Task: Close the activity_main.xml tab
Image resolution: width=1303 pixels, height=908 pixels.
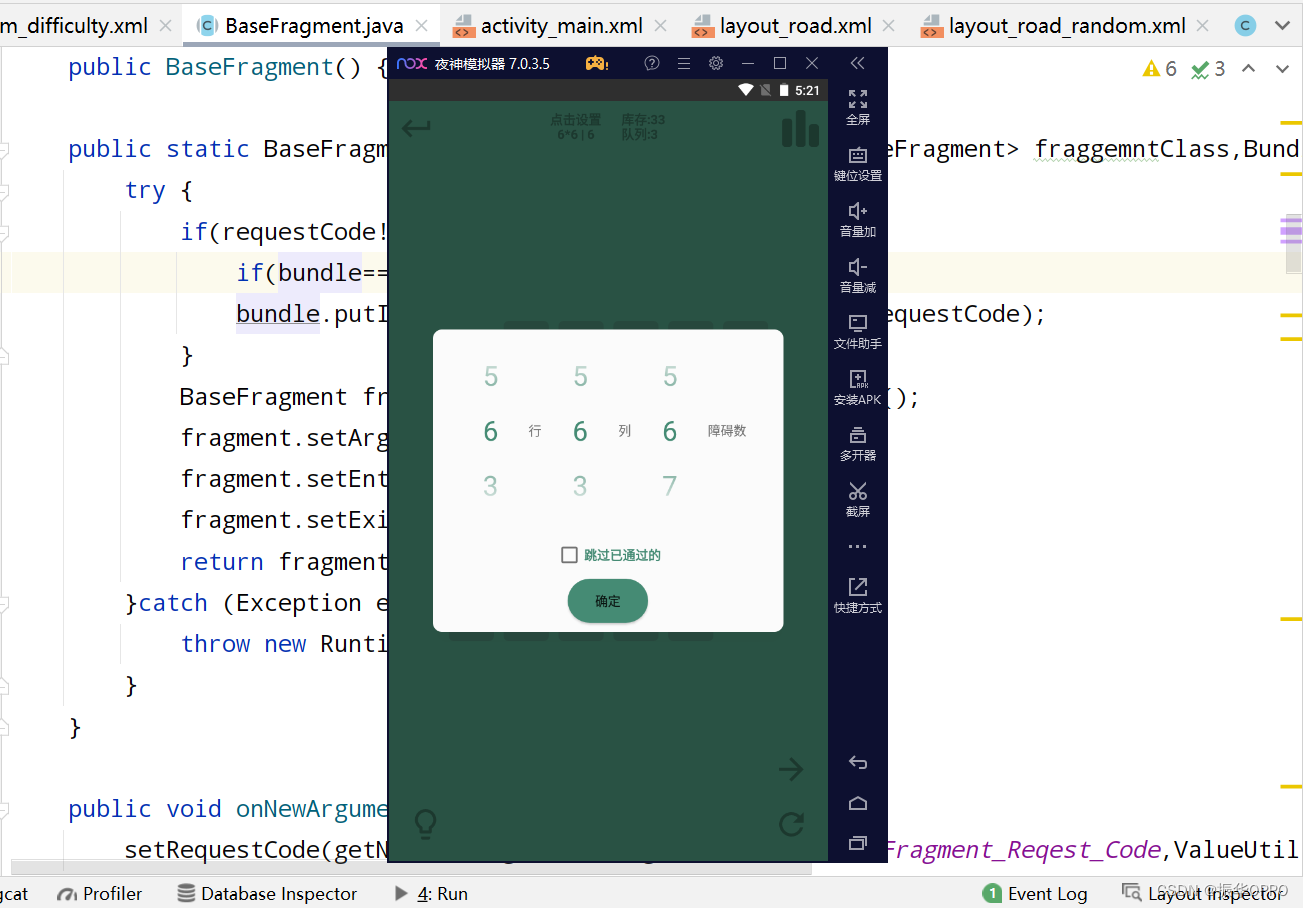Action: [x=662, y=27]
